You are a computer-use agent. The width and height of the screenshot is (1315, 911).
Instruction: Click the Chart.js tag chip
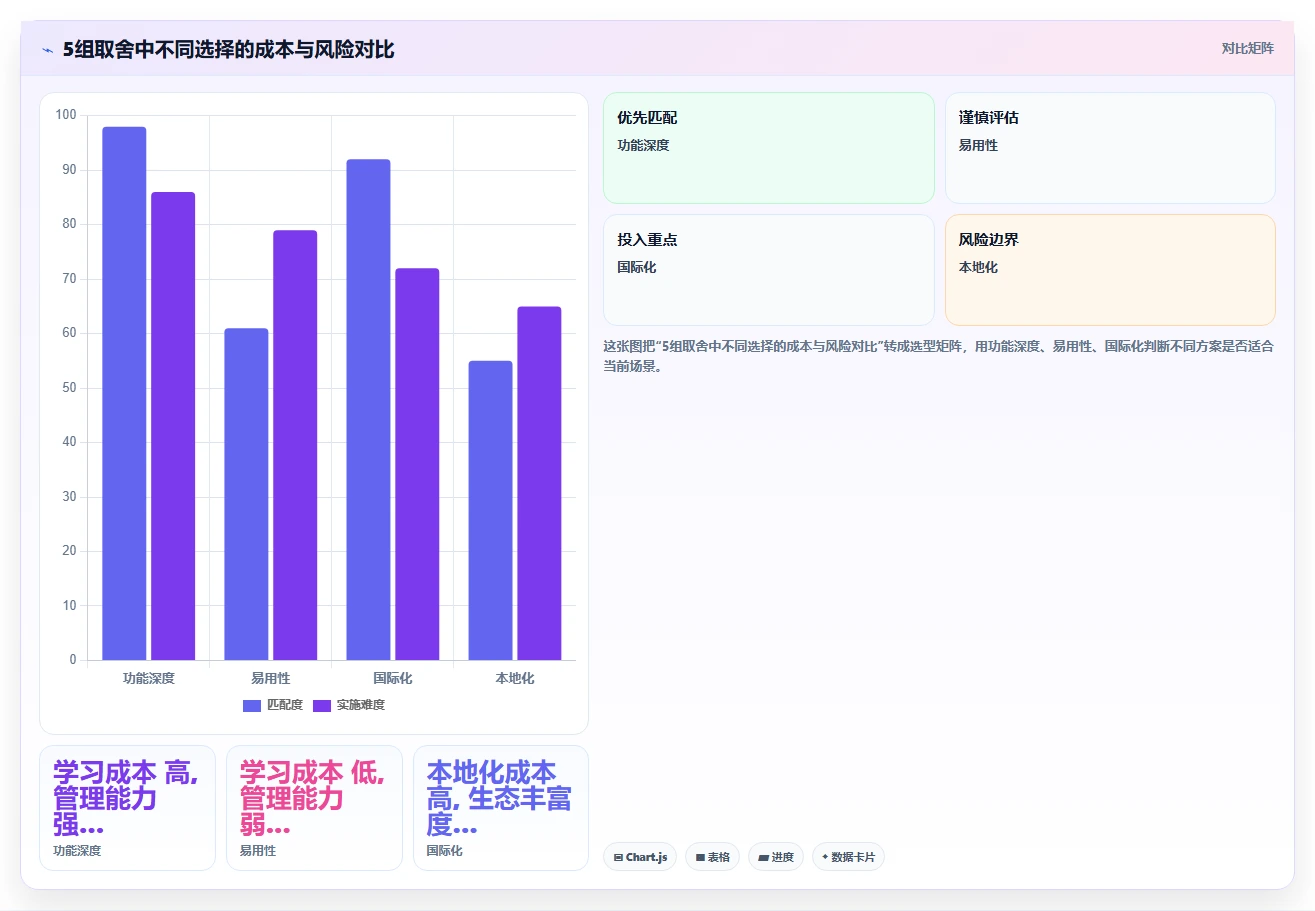640,857
